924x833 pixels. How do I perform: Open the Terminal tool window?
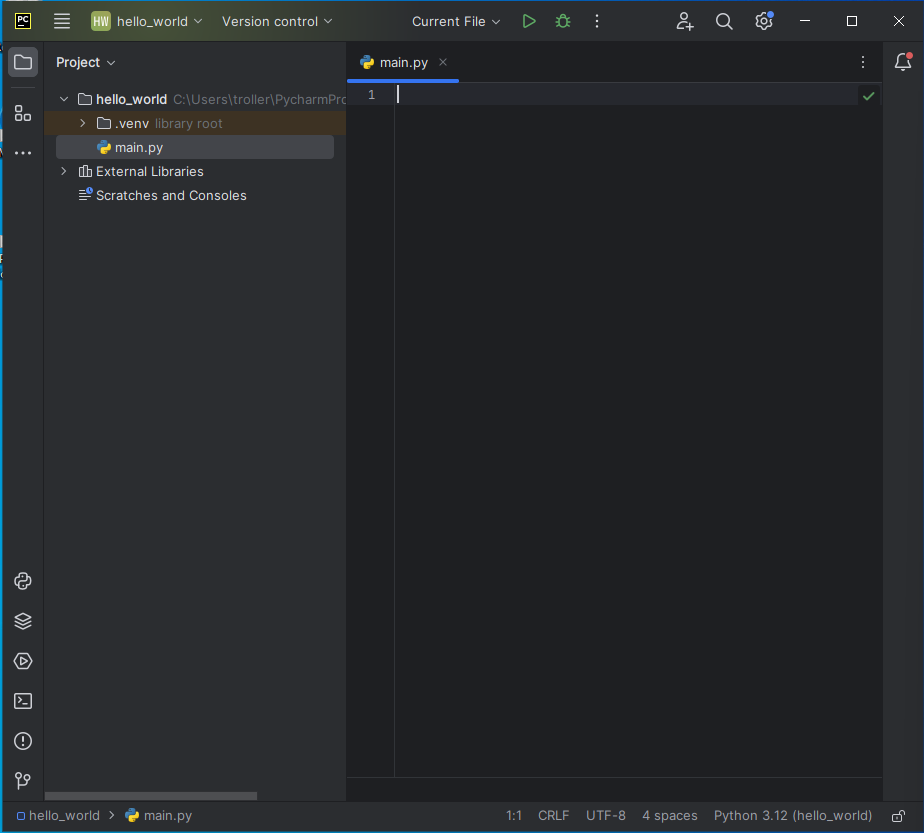click(23, 701)
